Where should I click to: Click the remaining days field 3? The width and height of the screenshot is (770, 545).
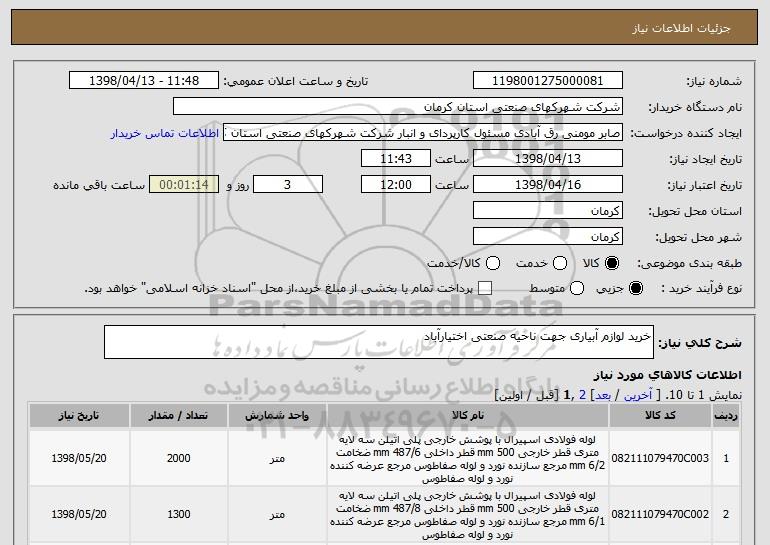point(288,185)
